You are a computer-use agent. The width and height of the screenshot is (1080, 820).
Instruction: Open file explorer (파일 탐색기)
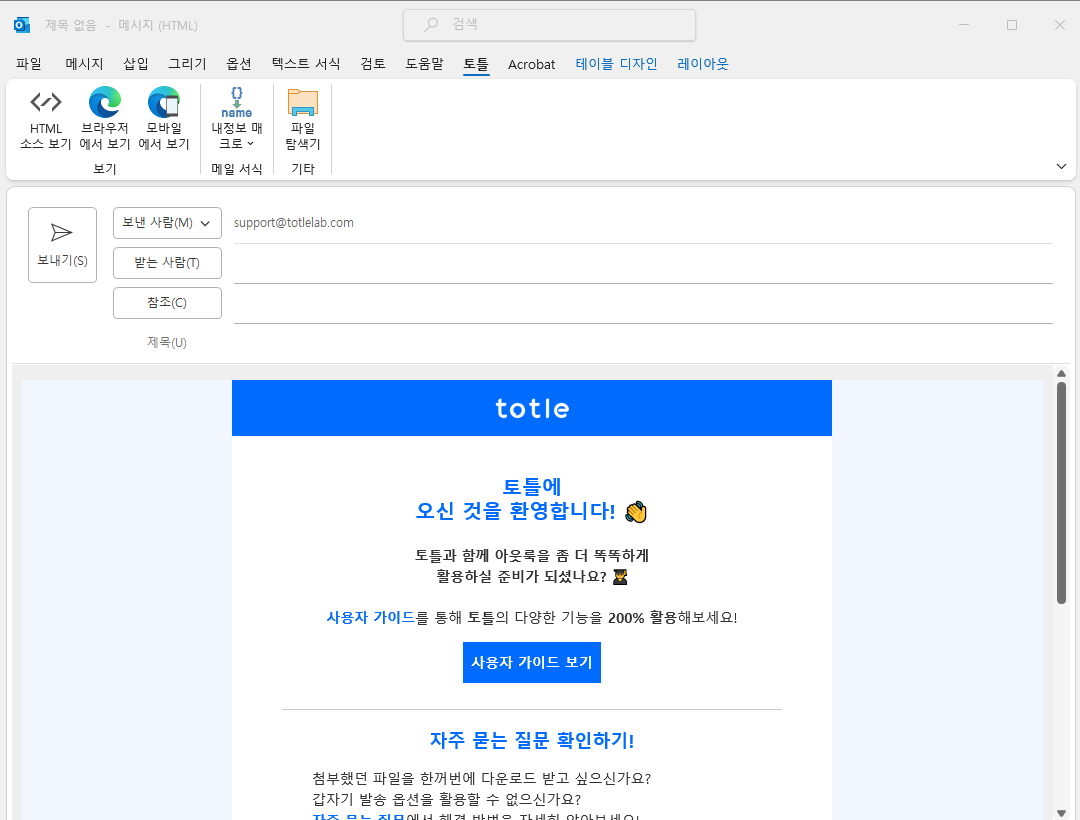coord(302,120)
